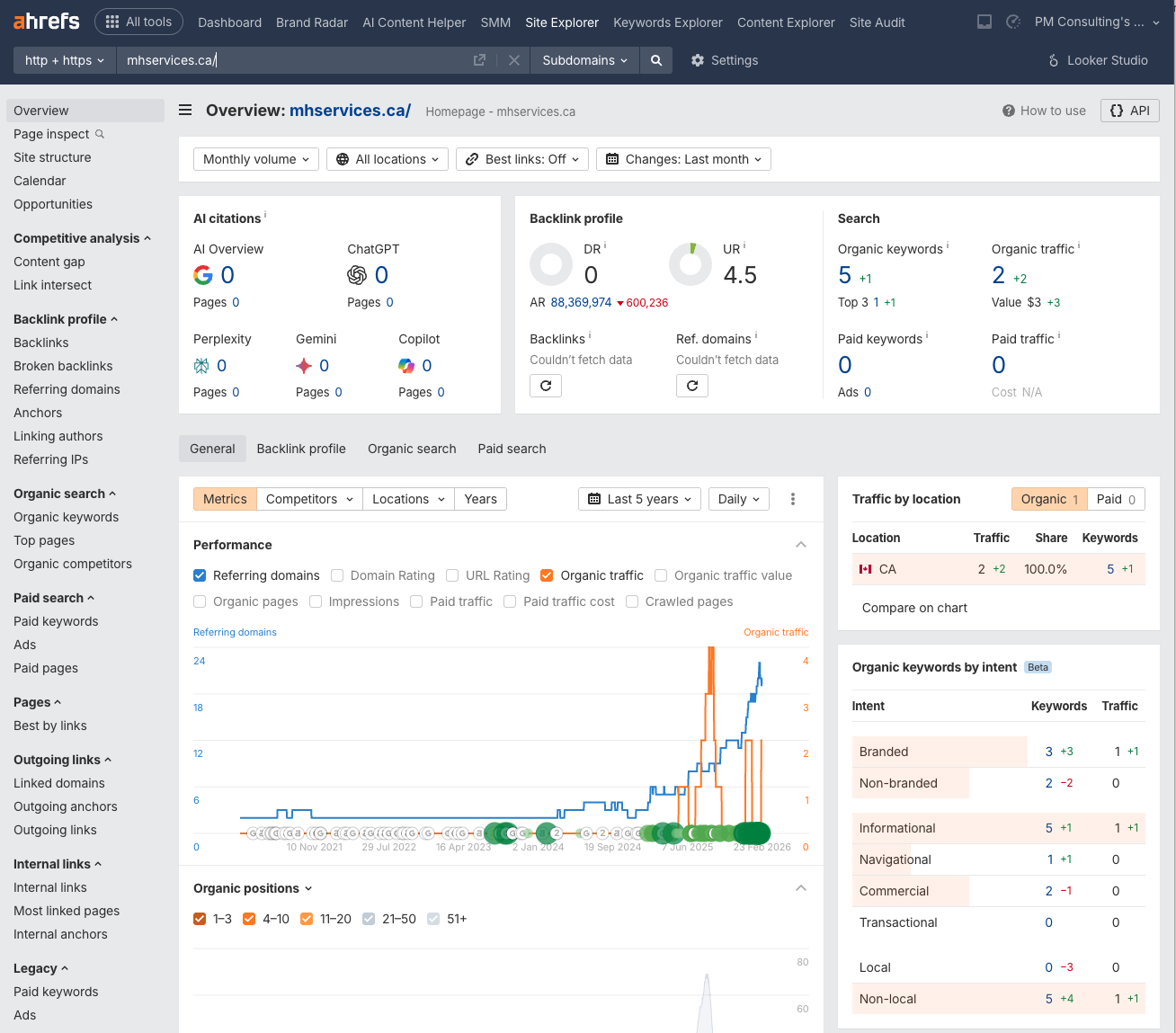Viewport: 1176px width, 1033px height.
Task: Open the Monthly volume dropdown
Action: [255, 158]
